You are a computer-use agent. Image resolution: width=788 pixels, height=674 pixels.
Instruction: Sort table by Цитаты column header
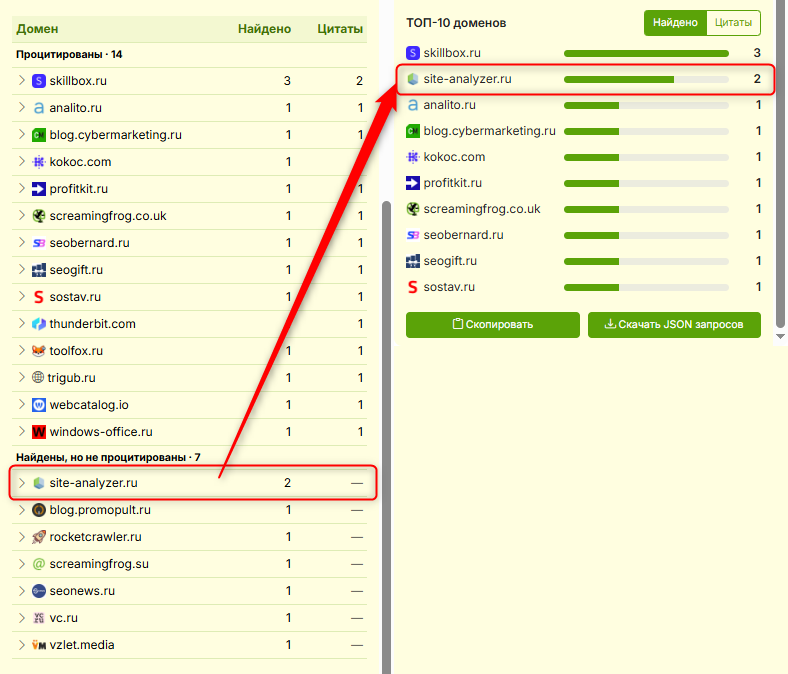coord(340,29)
